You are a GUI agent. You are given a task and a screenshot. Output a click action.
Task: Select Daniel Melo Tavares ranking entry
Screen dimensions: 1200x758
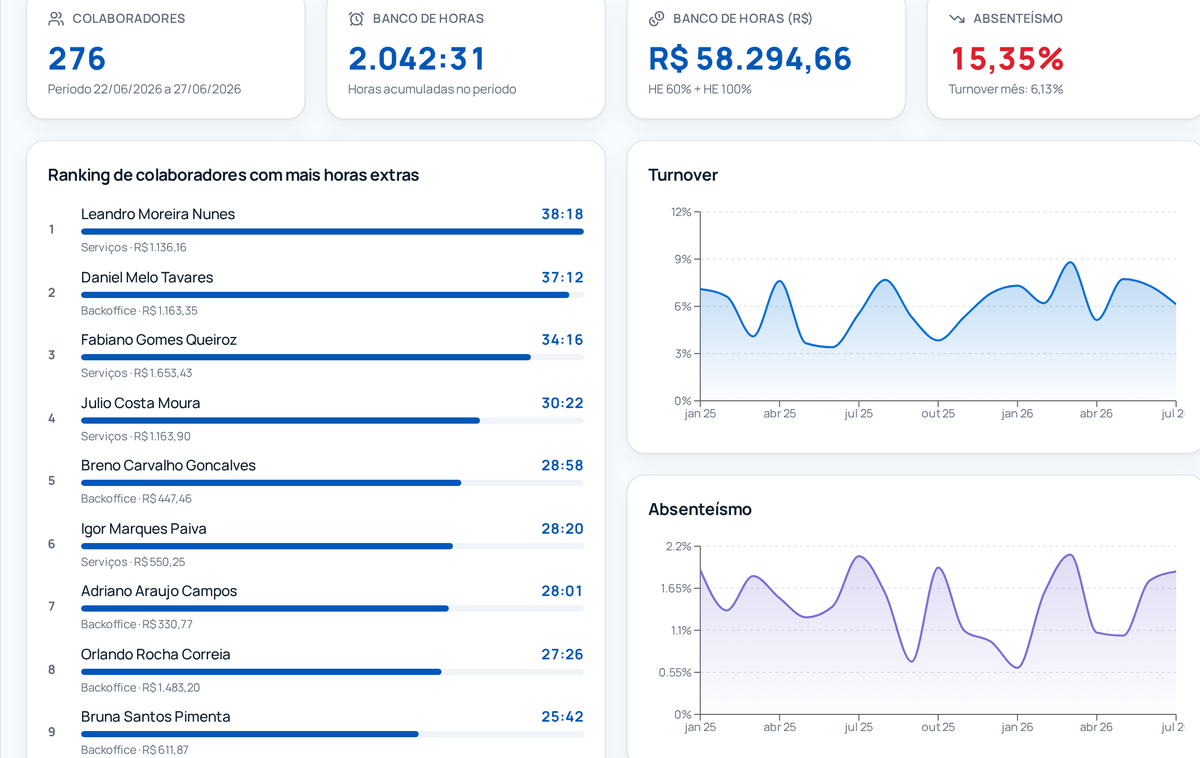[x=316, y=293]
